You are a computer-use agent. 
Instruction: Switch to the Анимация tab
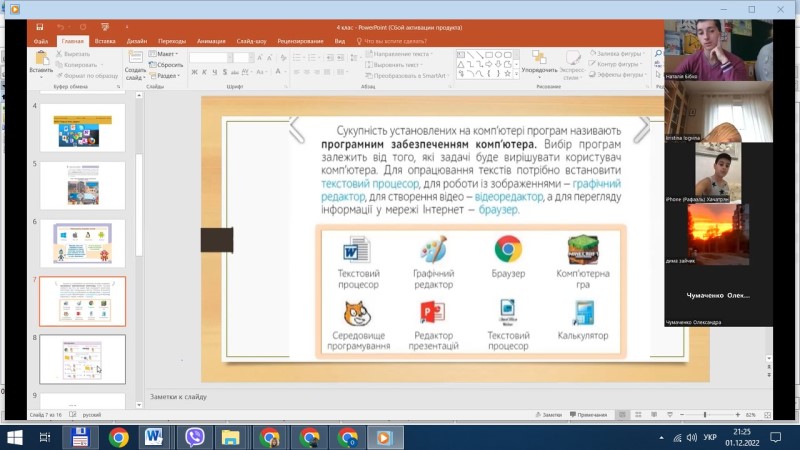pyautogui.click(x=211, y=41)
